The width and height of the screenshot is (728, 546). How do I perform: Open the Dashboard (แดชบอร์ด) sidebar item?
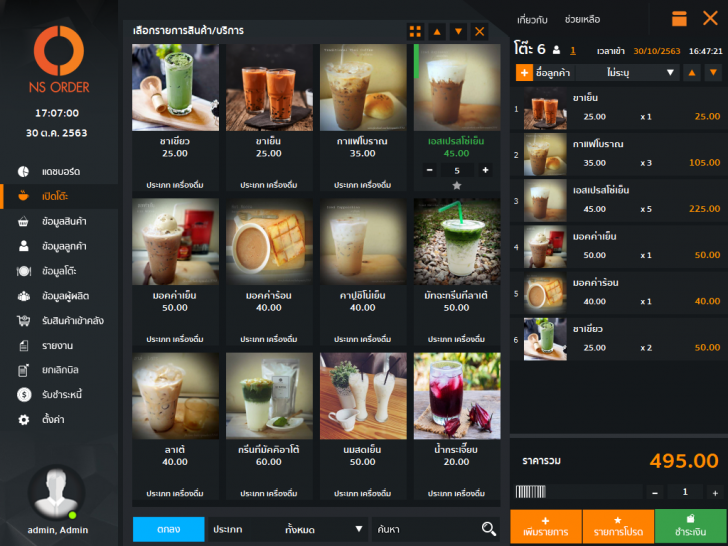[59, 172]
